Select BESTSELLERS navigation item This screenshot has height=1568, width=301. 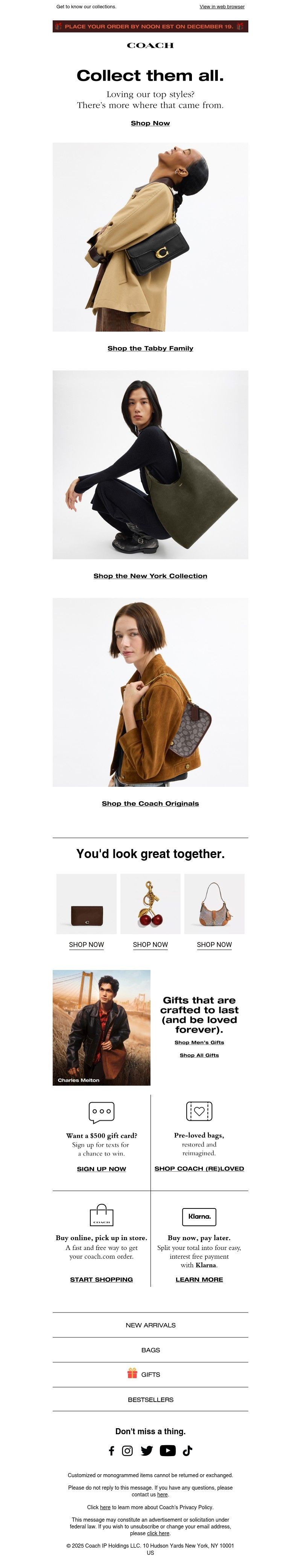(151, 1400)
